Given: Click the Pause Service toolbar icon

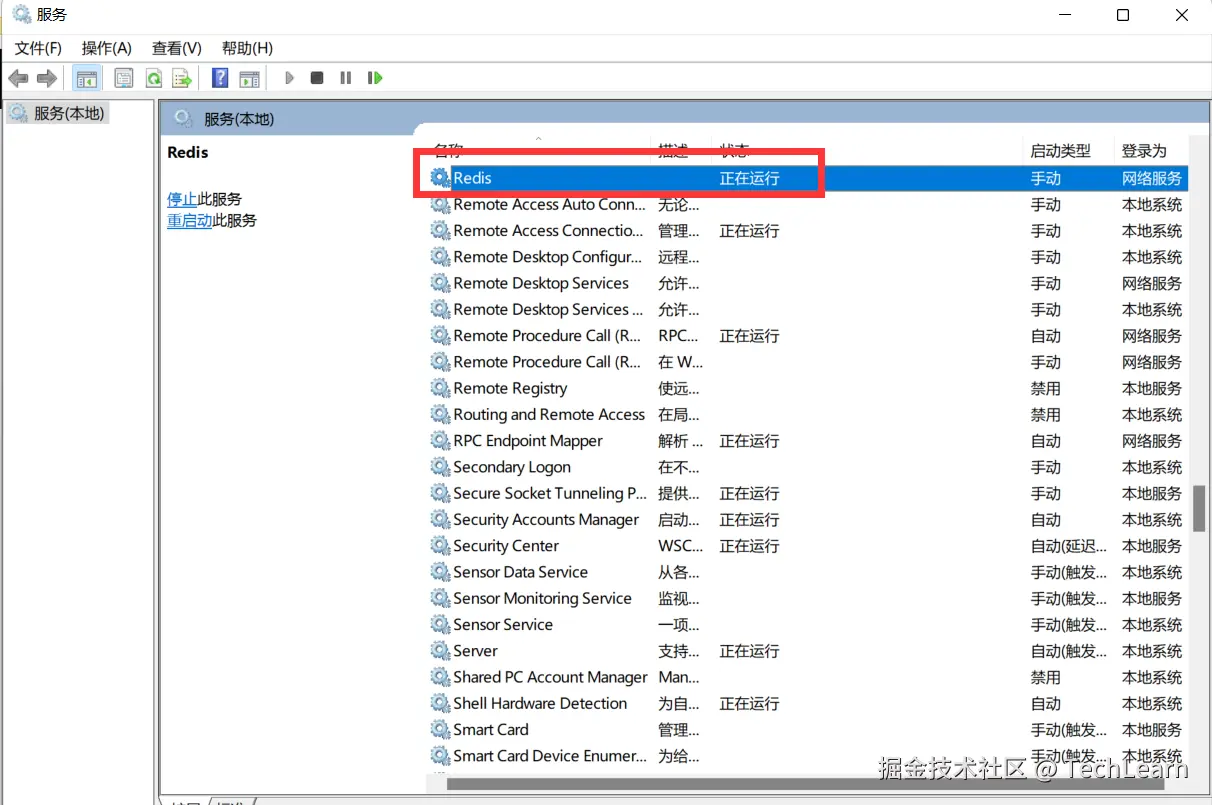Looking at the screenshot, I should click(346, 78).
